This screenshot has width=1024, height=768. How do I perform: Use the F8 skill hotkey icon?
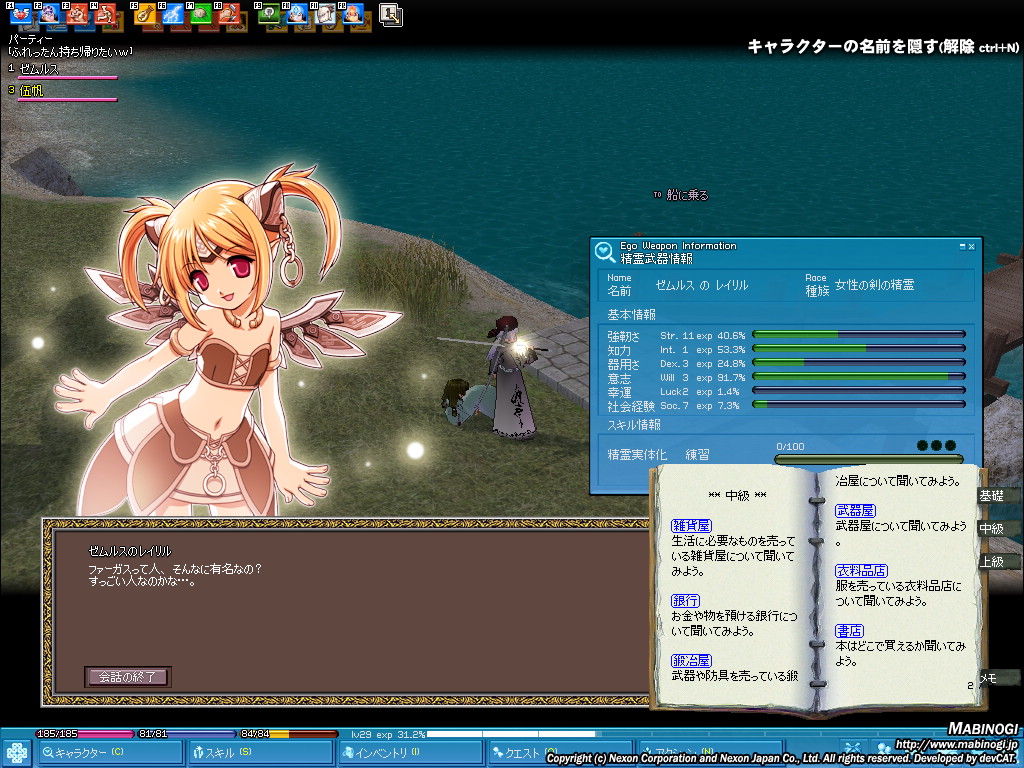click(229, 14)
